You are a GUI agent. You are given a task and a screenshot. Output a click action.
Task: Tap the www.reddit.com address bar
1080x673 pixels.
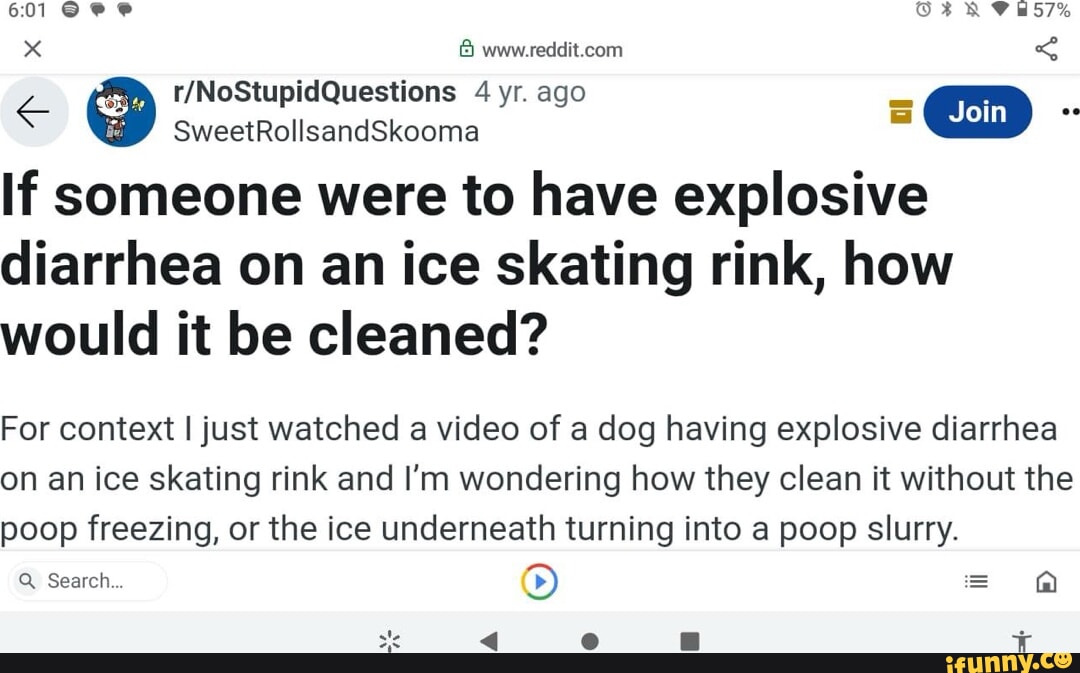(x=555, y=48)
